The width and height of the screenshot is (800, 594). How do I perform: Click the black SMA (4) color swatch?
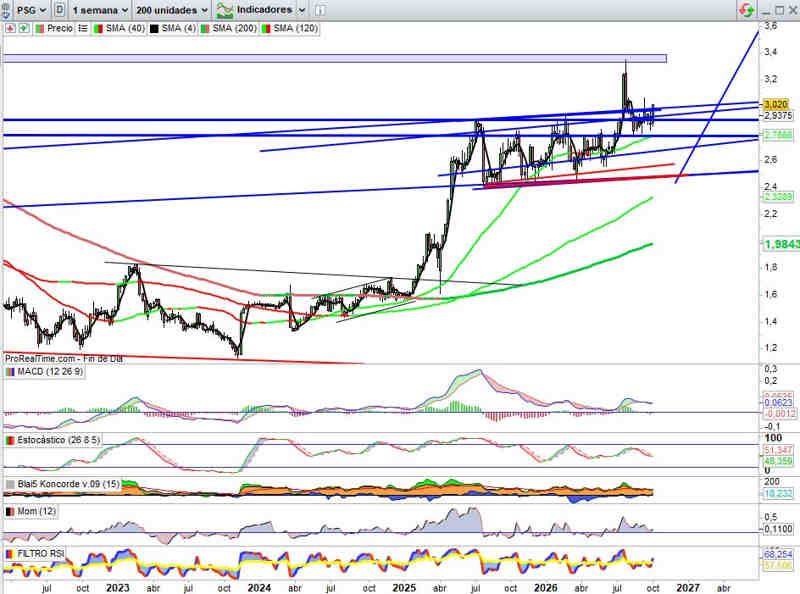click(154, 29)
